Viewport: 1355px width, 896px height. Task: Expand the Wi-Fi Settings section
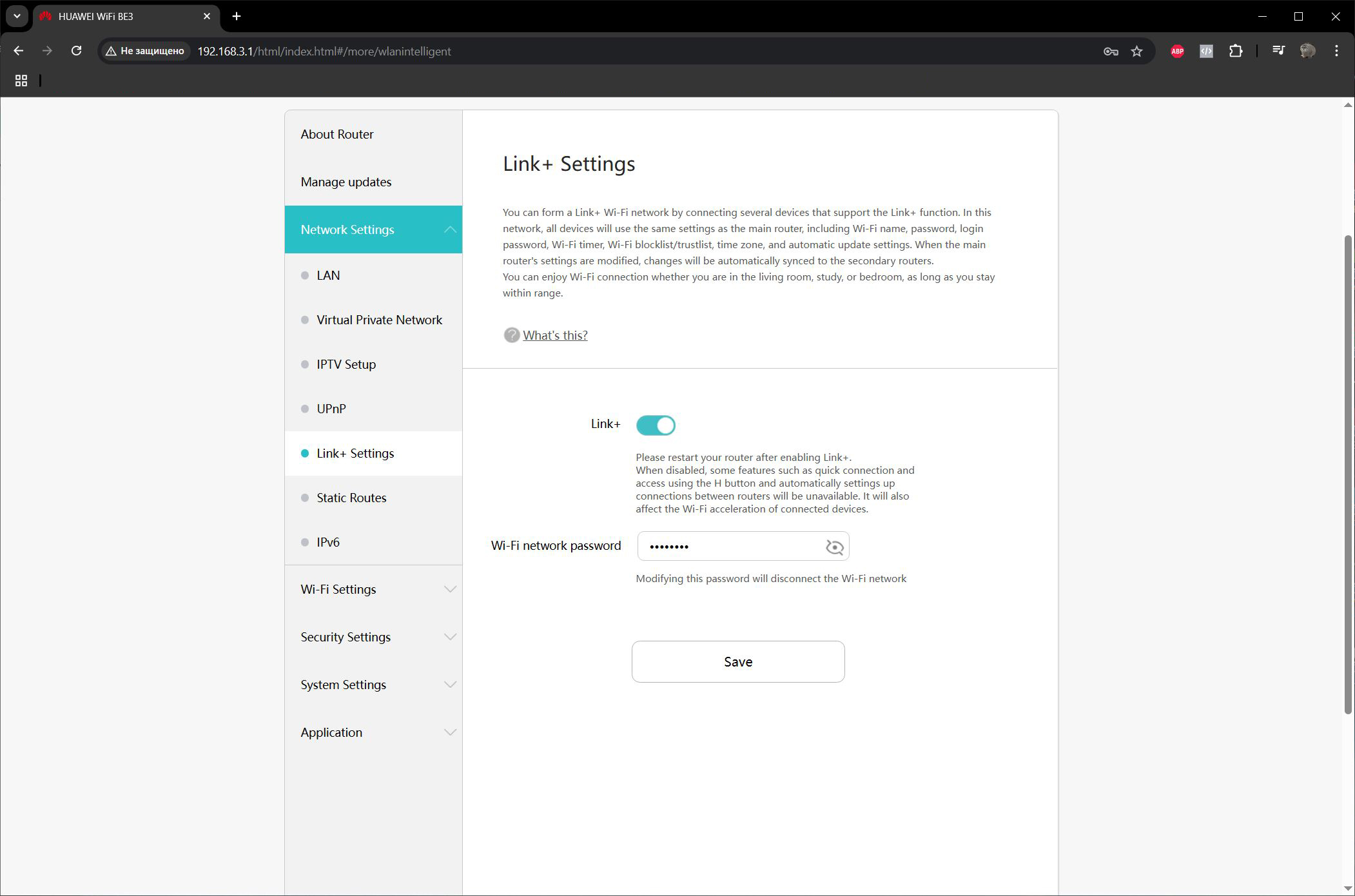[x=373, y=589]
